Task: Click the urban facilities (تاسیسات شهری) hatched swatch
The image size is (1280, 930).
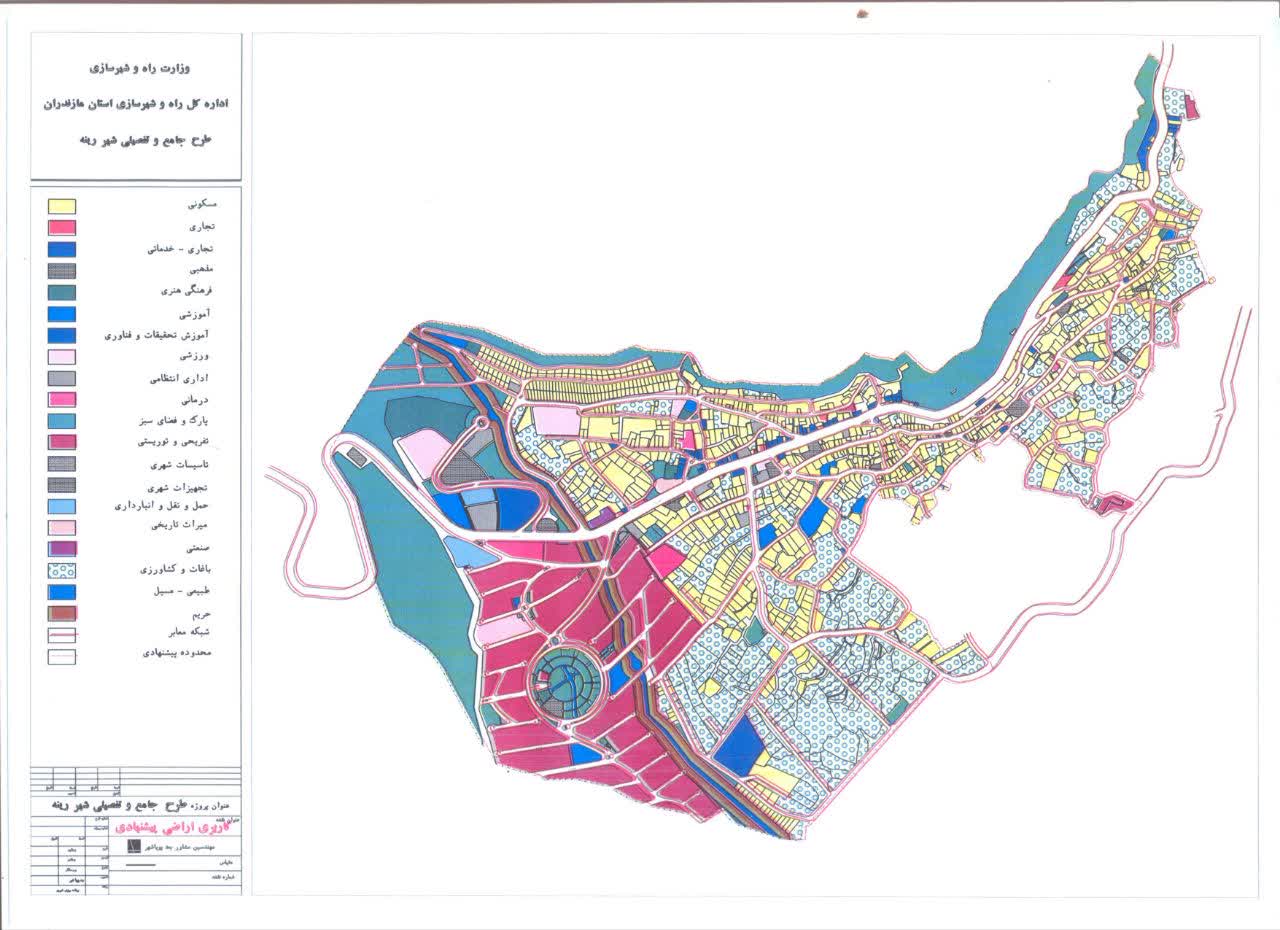Action: pyautogui.click(x=63, y=464)
